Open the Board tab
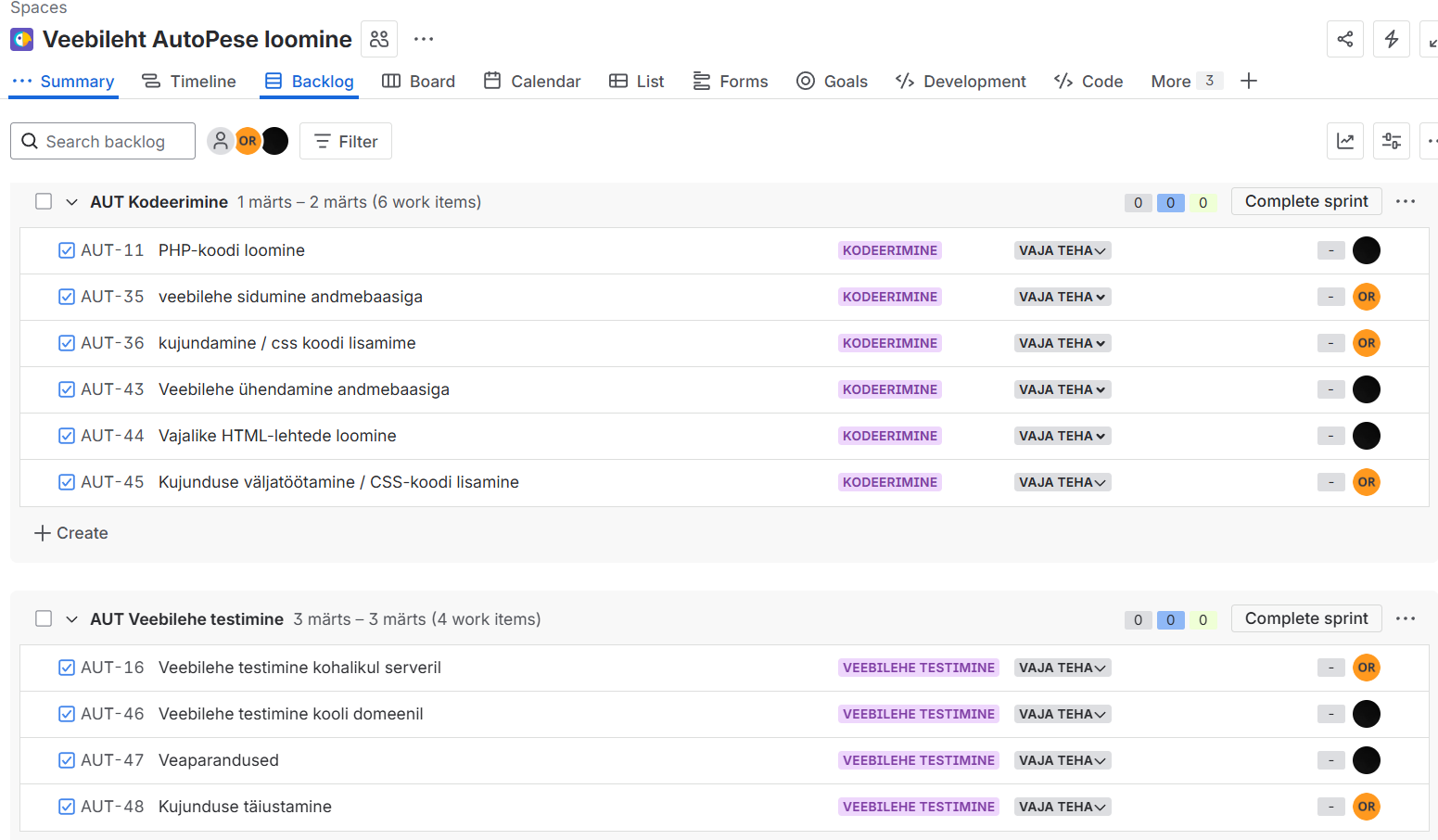 coord(419,82)
